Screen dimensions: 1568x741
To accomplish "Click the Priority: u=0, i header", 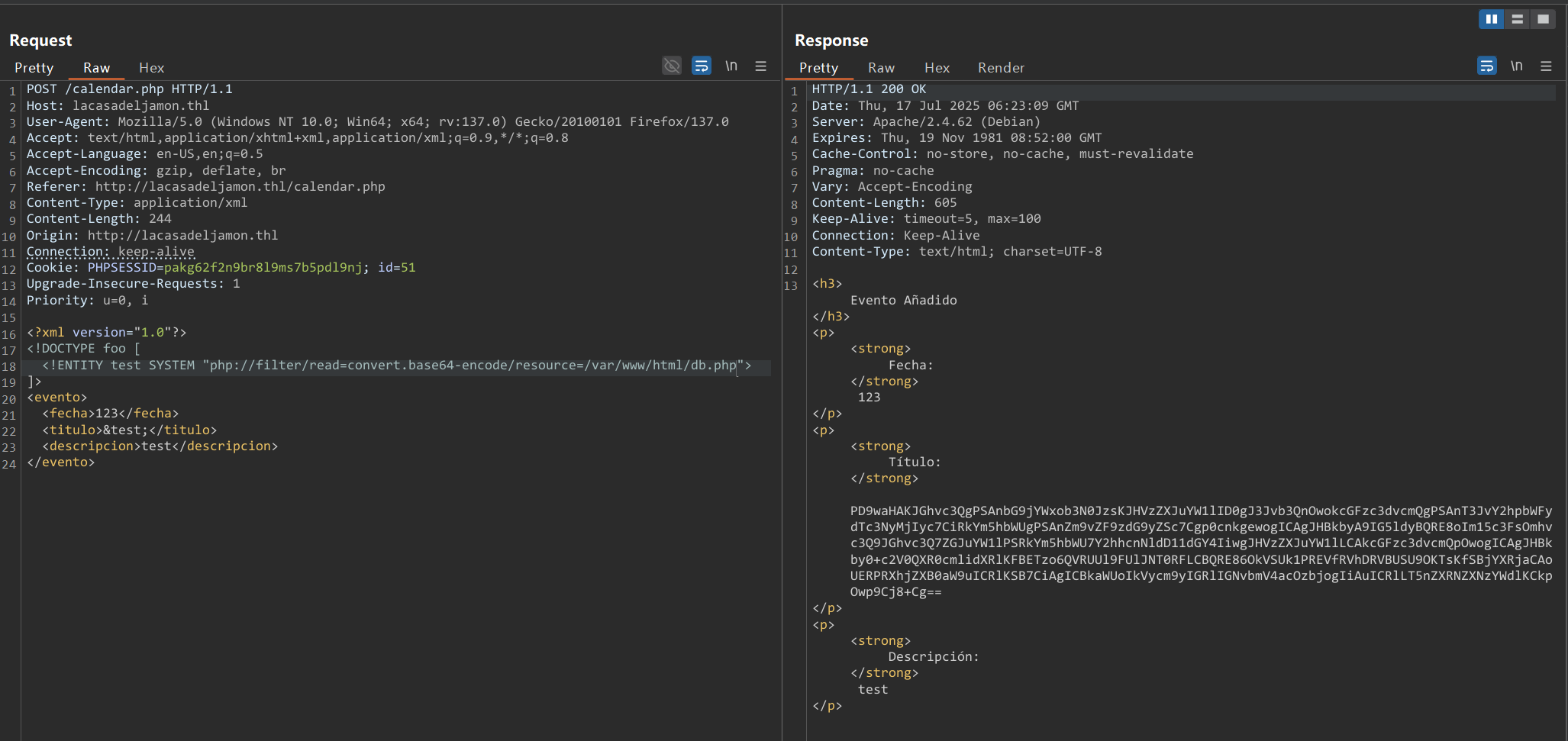I will tap(88, 300).
